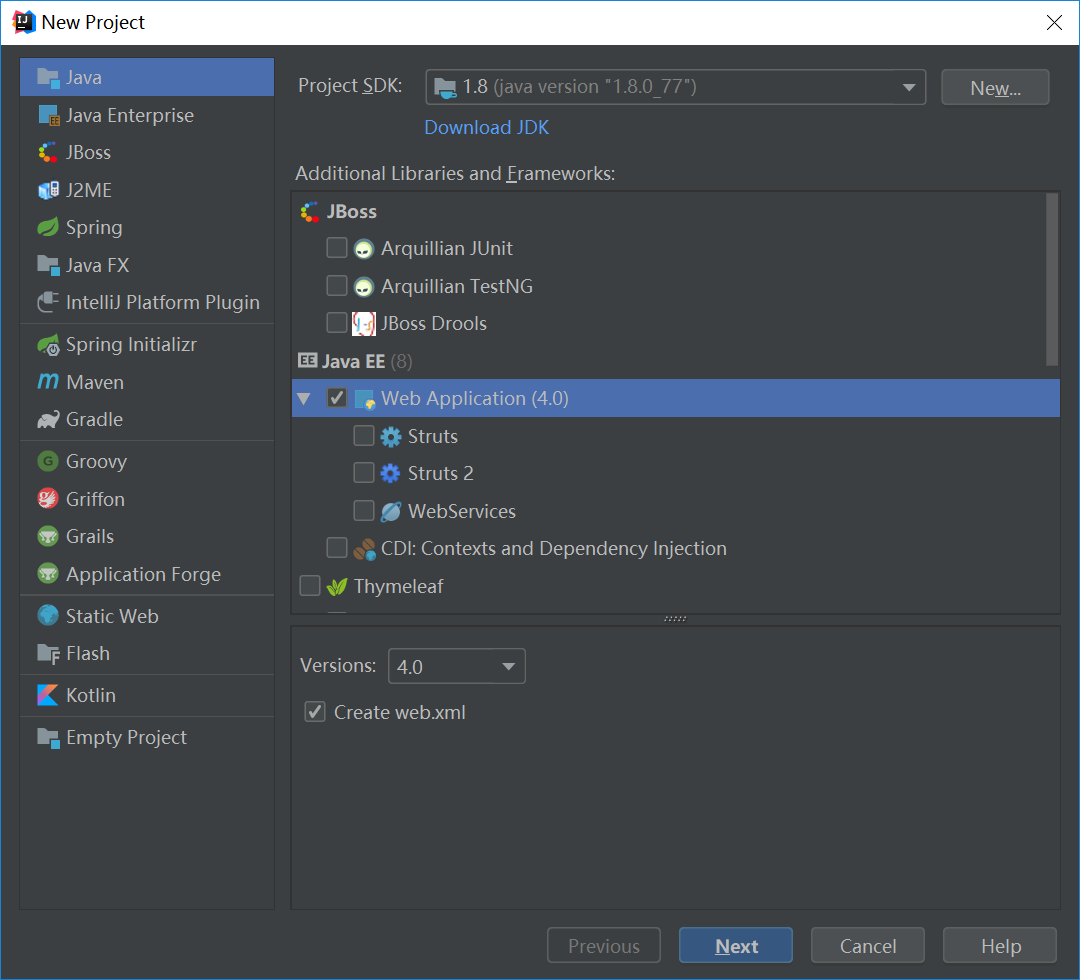Click the Groovy G icon

click(x=48, y=461)
